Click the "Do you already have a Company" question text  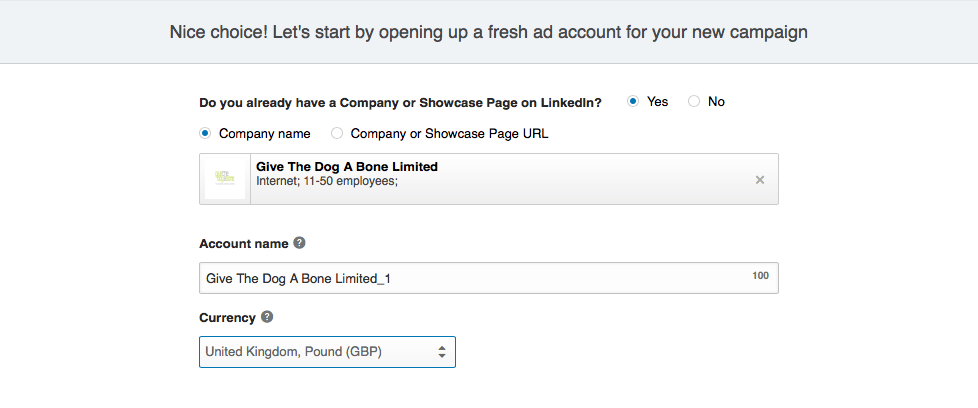400,103
